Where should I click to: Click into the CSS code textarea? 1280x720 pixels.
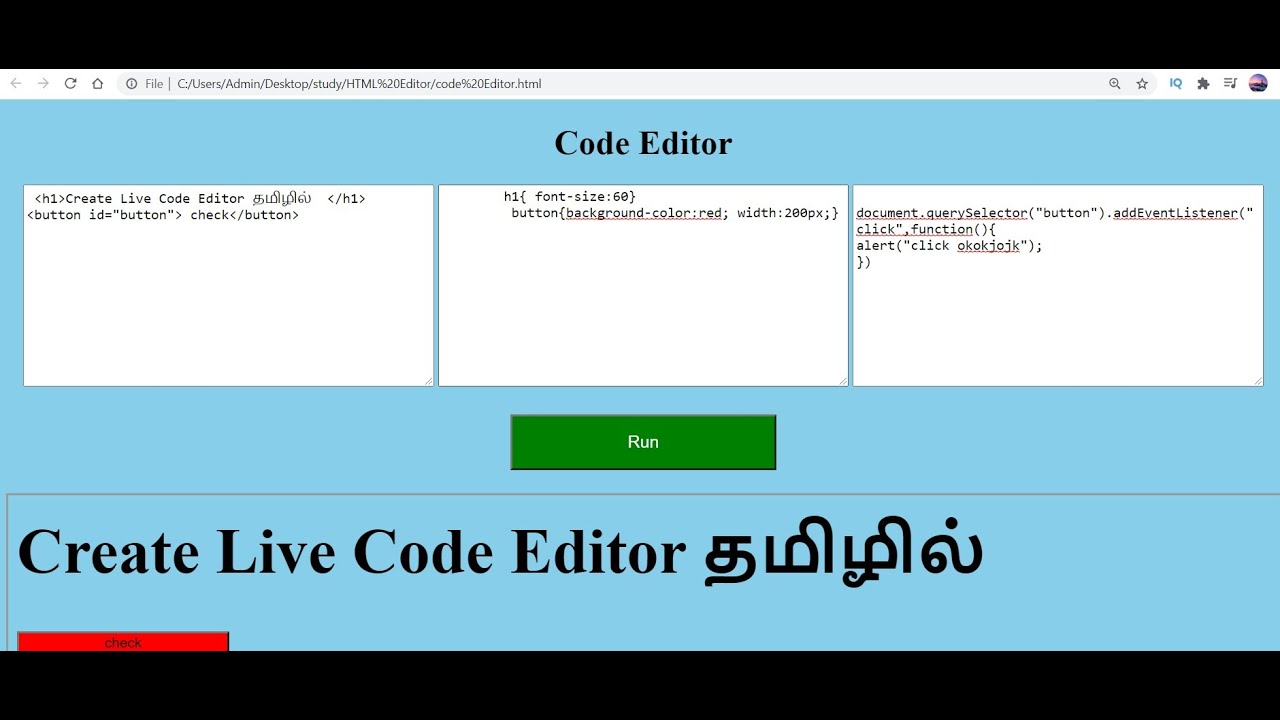coord(643,285)
